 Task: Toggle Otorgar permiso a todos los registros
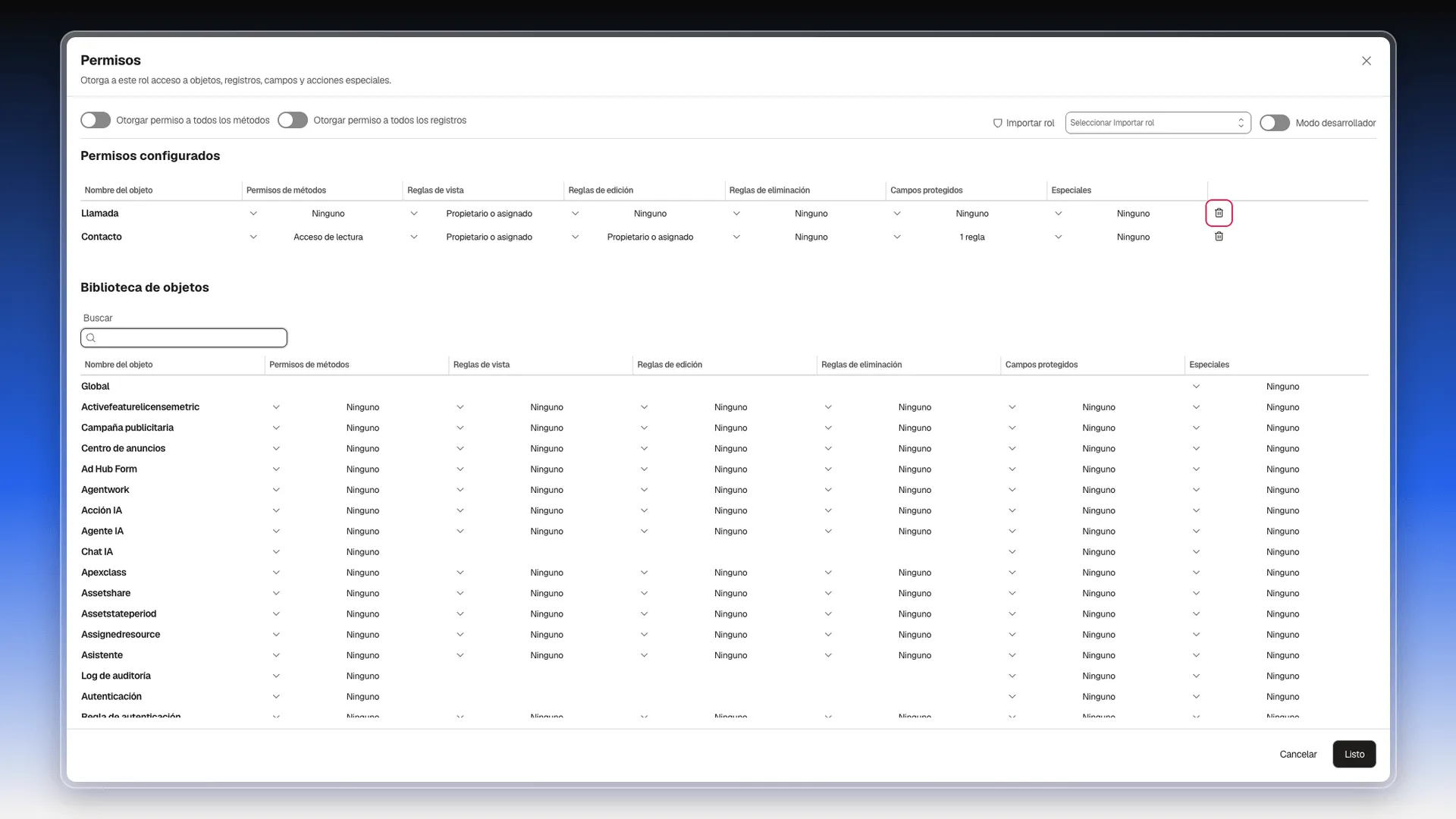click(293, 120)
